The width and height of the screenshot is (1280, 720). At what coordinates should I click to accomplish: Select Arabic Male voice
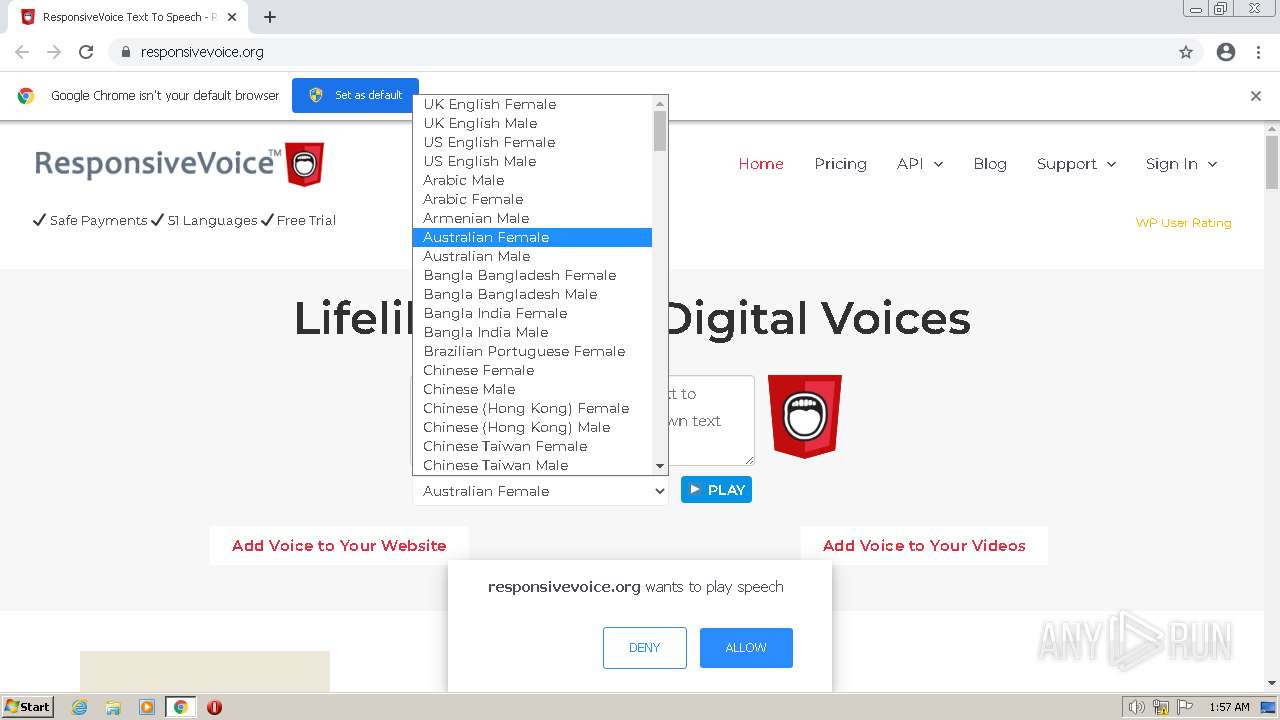click(532, 180)
